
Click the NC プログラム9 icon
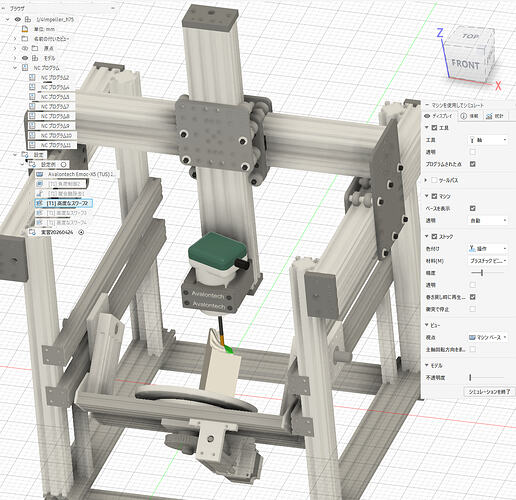(32, 126)
